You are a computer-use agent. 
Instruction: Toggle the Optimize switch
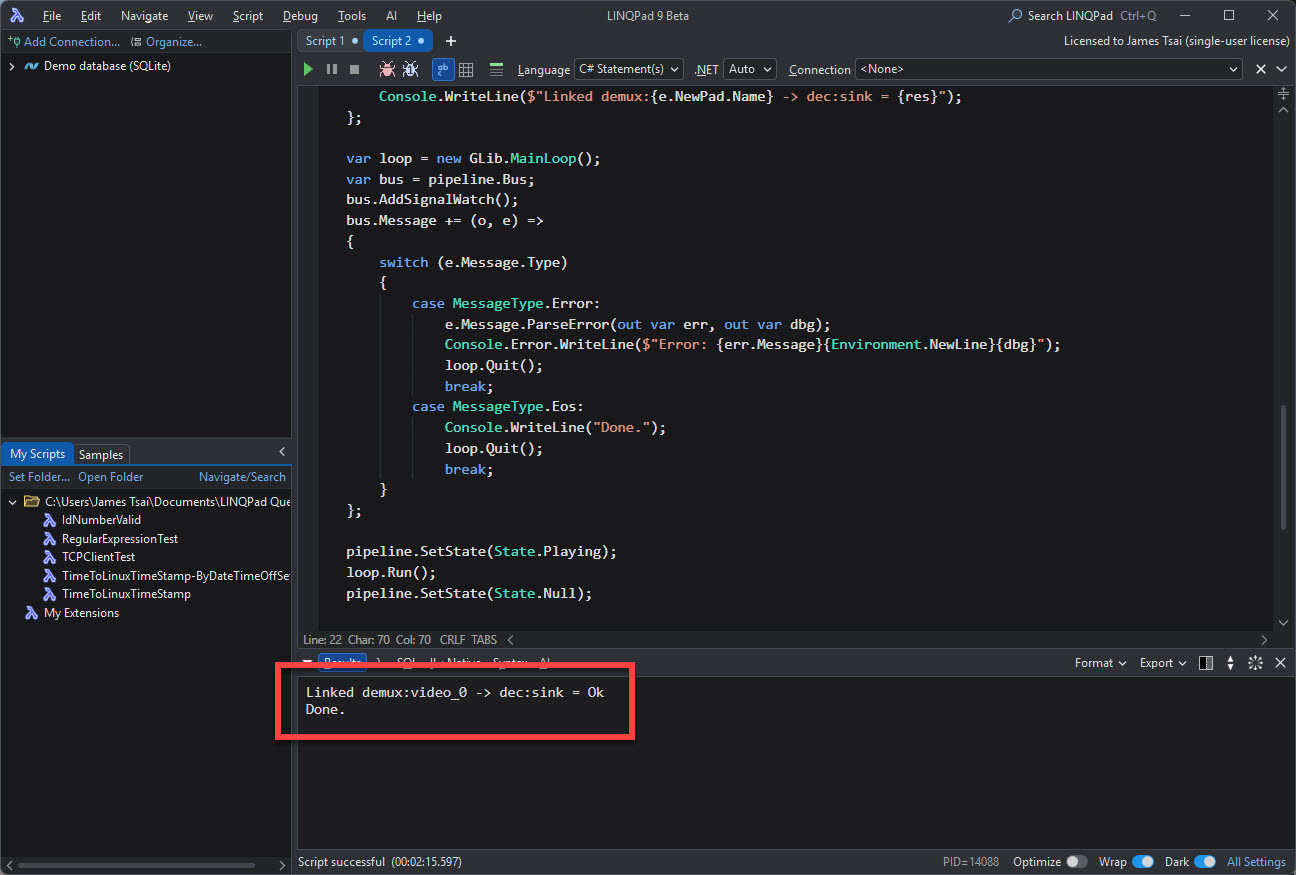[1076, 862]
